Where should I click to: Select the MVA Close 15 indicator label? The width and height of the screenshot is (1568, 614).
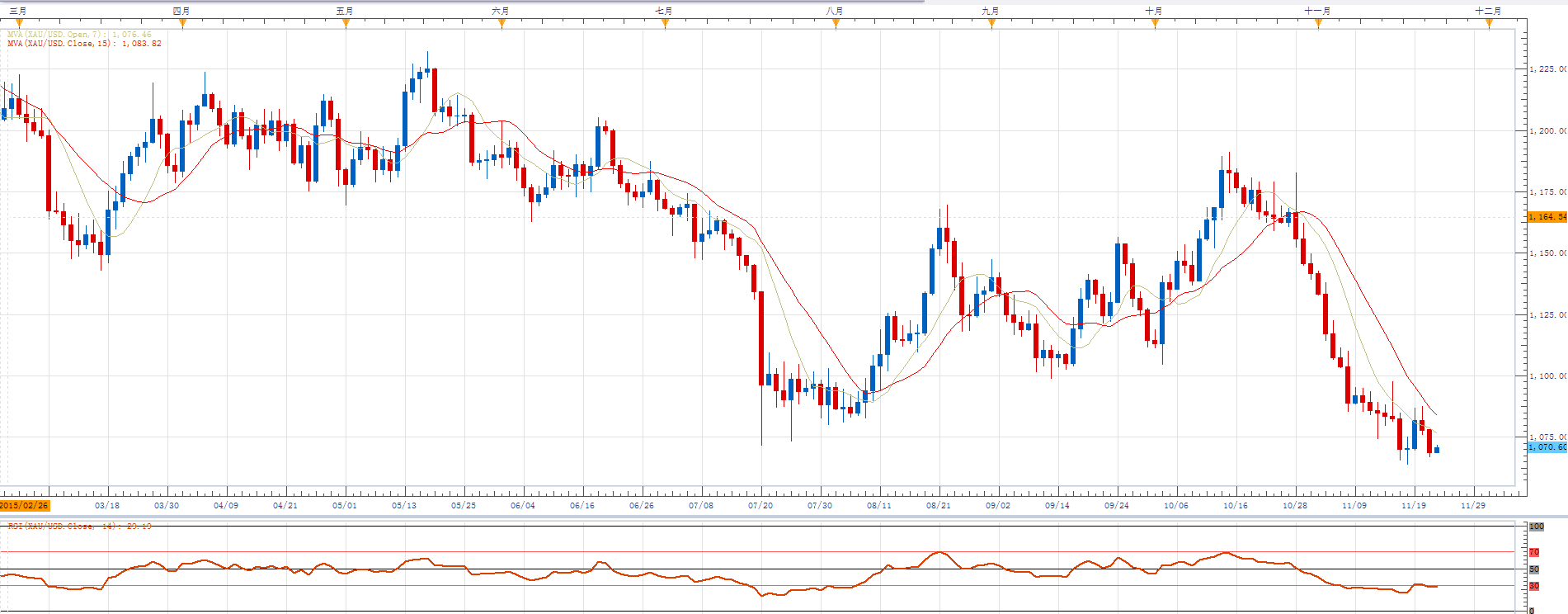pyautogui.click(x=84, y=44)
